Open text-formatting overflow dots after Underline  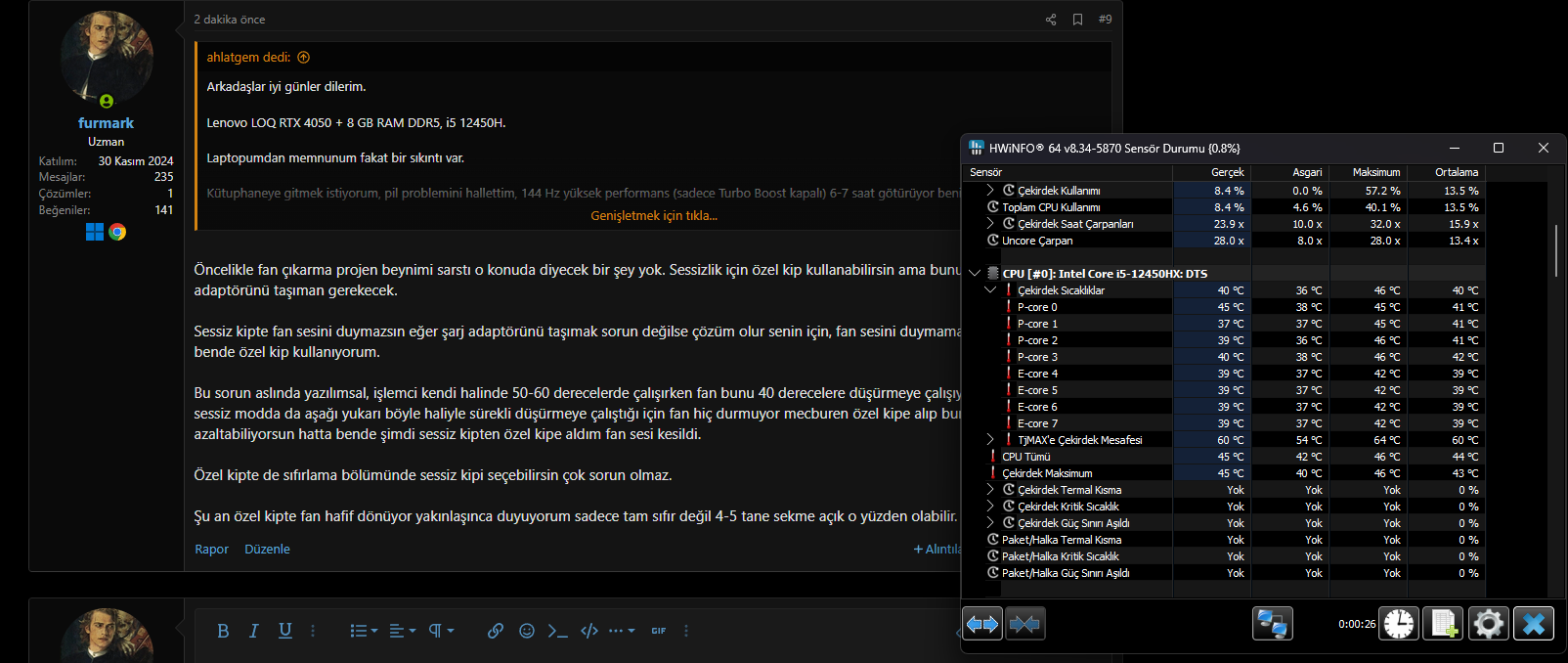pyautogui.click(x=313, y=631)
